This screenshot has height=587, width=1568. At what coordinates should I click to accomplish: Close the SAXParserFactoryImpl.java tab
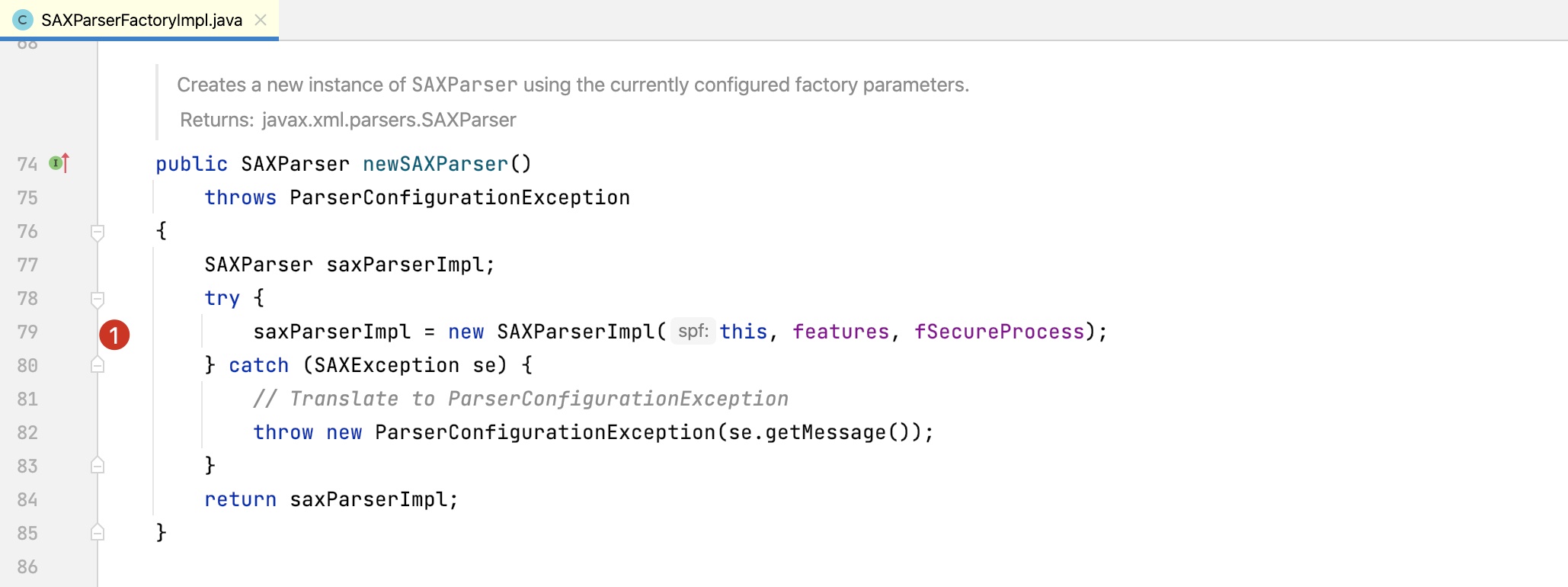pos(261,20)
